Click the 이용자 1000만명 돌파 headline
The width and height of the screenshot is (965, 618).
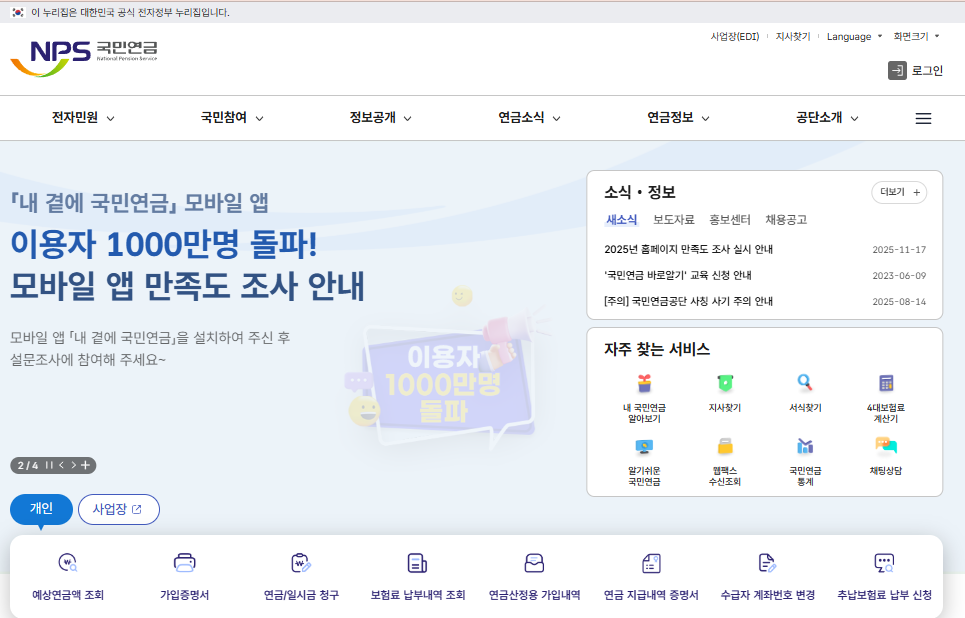[164, 244]
